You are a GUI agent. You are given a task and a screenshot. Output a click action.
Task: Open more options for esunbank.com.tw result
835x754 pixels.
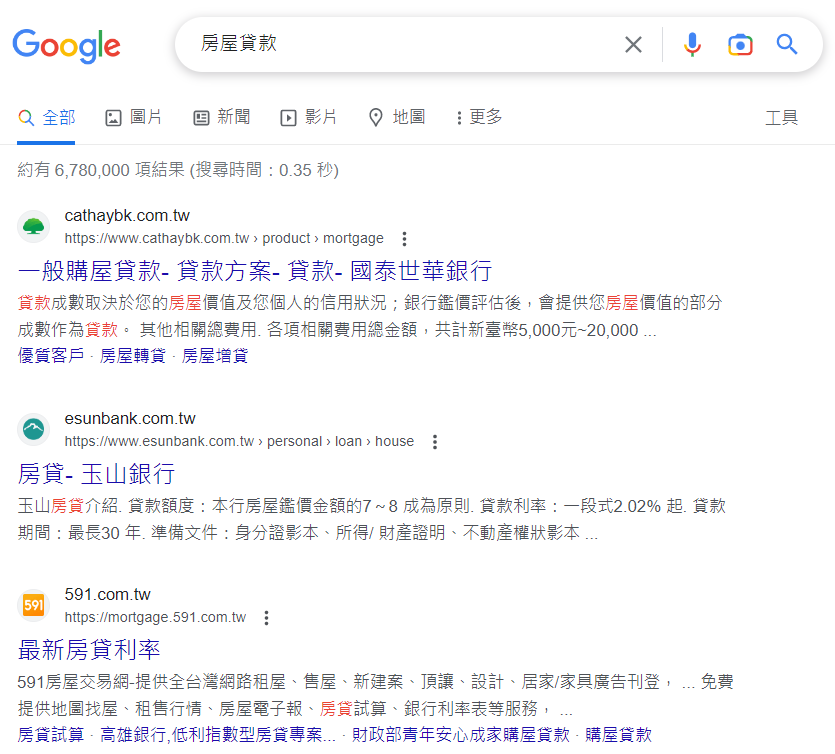click(435, 441)
